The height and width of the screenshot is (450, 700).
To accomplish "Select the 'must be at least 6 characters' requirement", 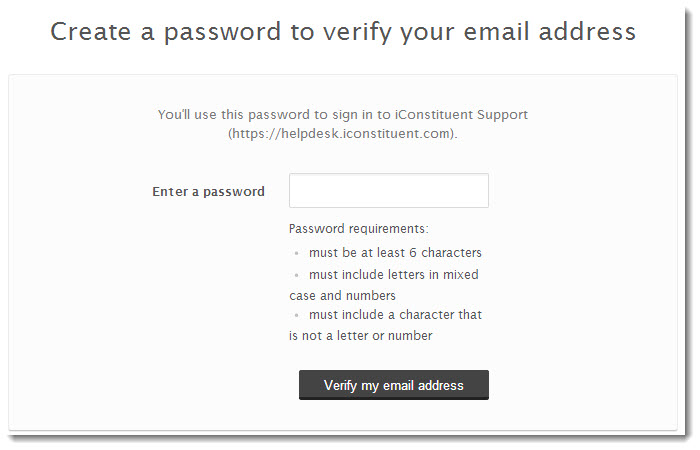I will (395, 253).
